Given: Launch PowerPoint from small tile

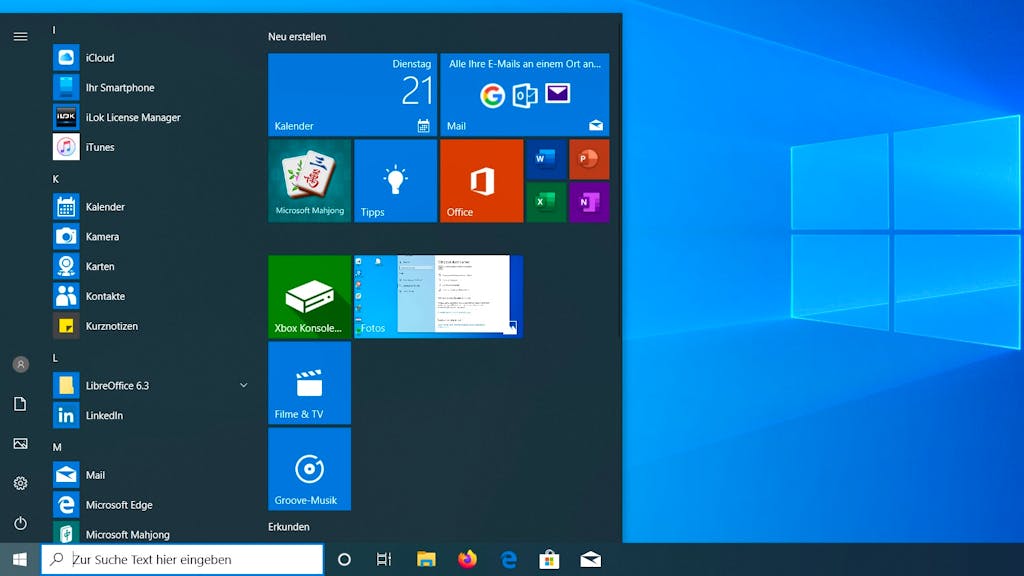Looking at the screenshot, I should 589,159.
